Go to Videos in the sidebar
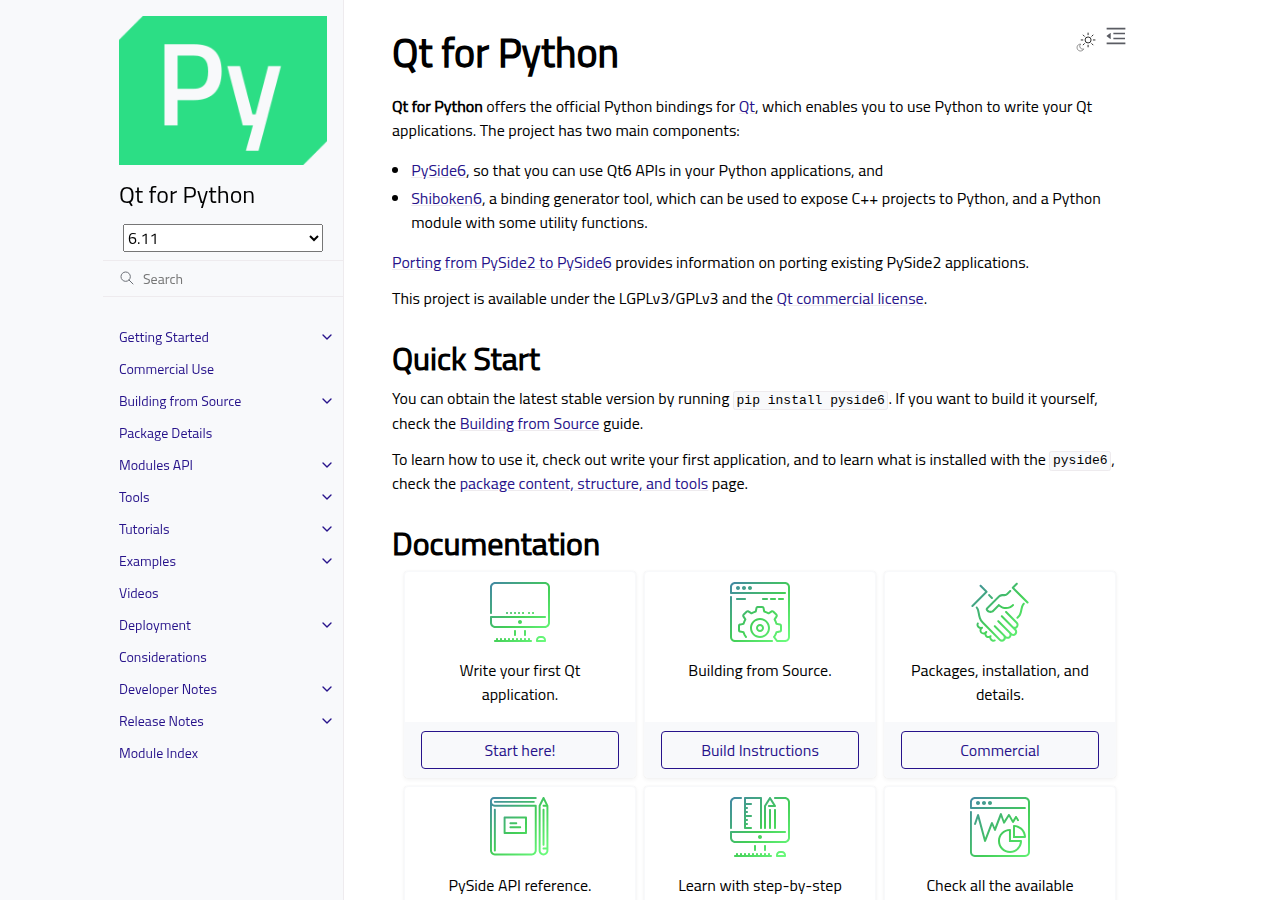Viewport: 1280px width, 900px height. 139,593
